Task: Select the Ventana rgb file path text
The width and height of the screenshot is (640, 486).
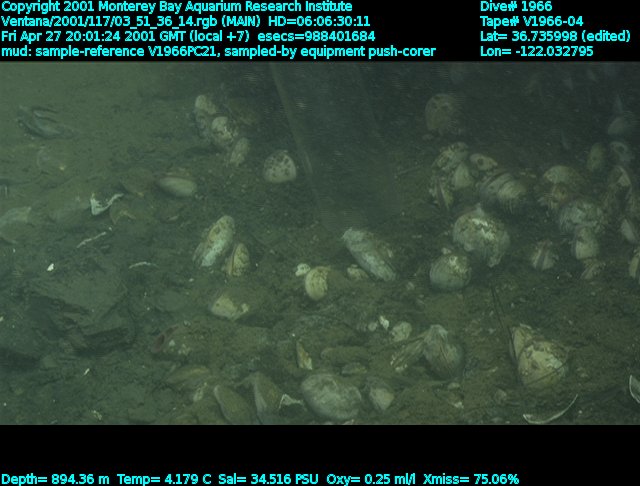Action: [x=130, y=21]
